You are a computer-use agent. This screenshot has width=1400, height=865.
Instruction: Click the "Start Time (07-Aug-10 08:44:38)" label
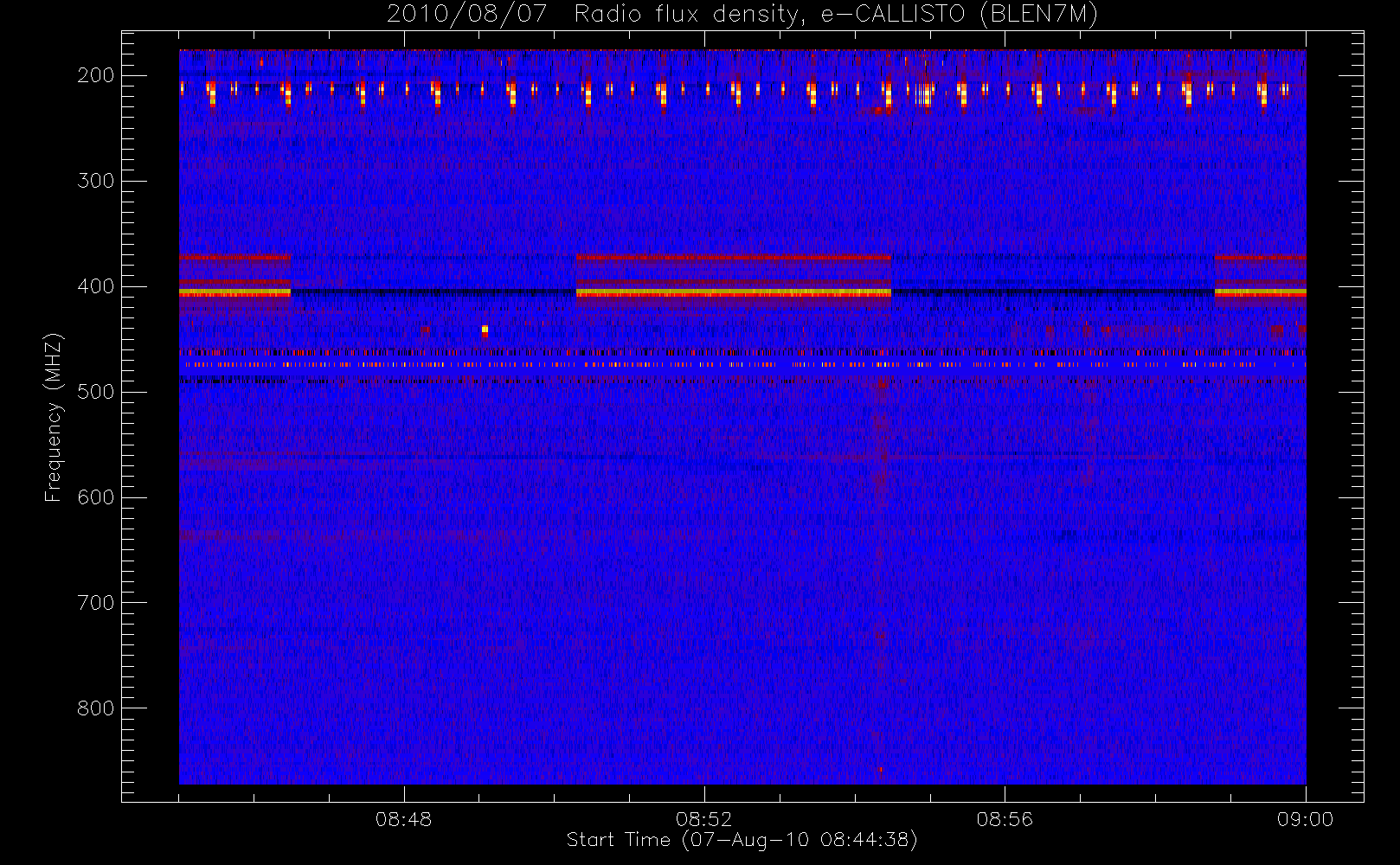tap(742, 840)
